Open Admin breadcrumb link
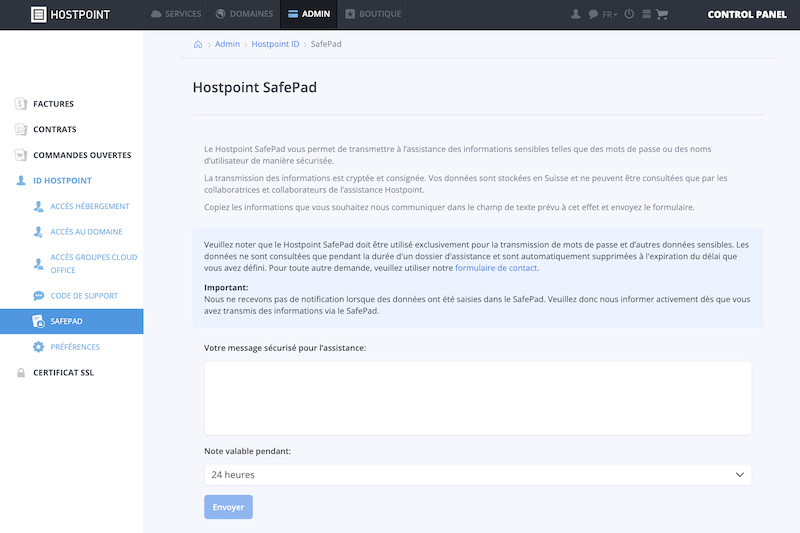 [227, 44]
